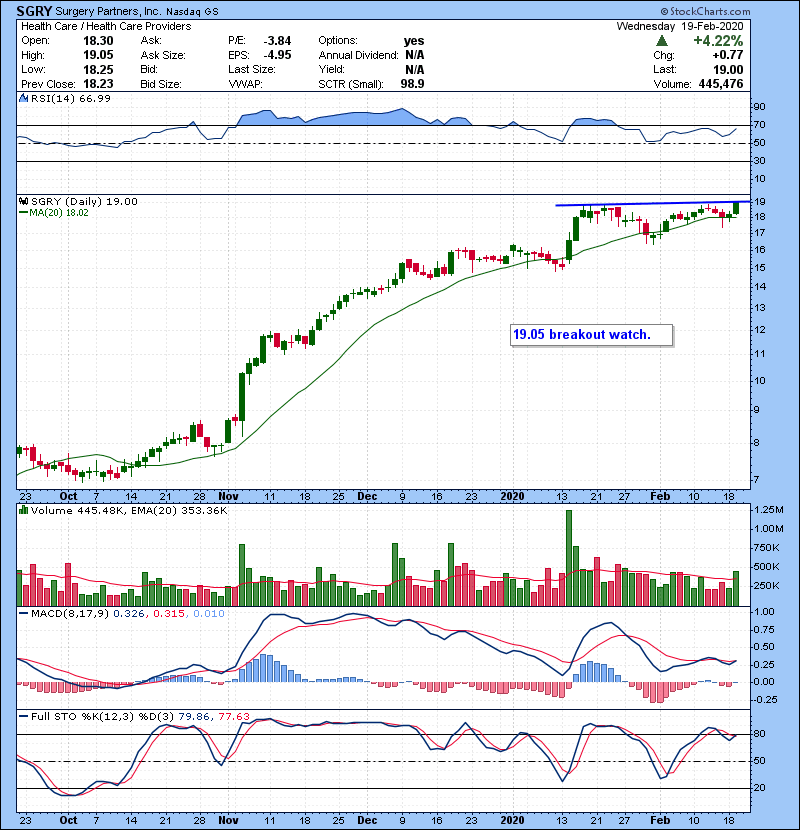This screenshot has height=830, width=800.
Task: Click the Nov label on the date axis
Action: pos(229,495)
